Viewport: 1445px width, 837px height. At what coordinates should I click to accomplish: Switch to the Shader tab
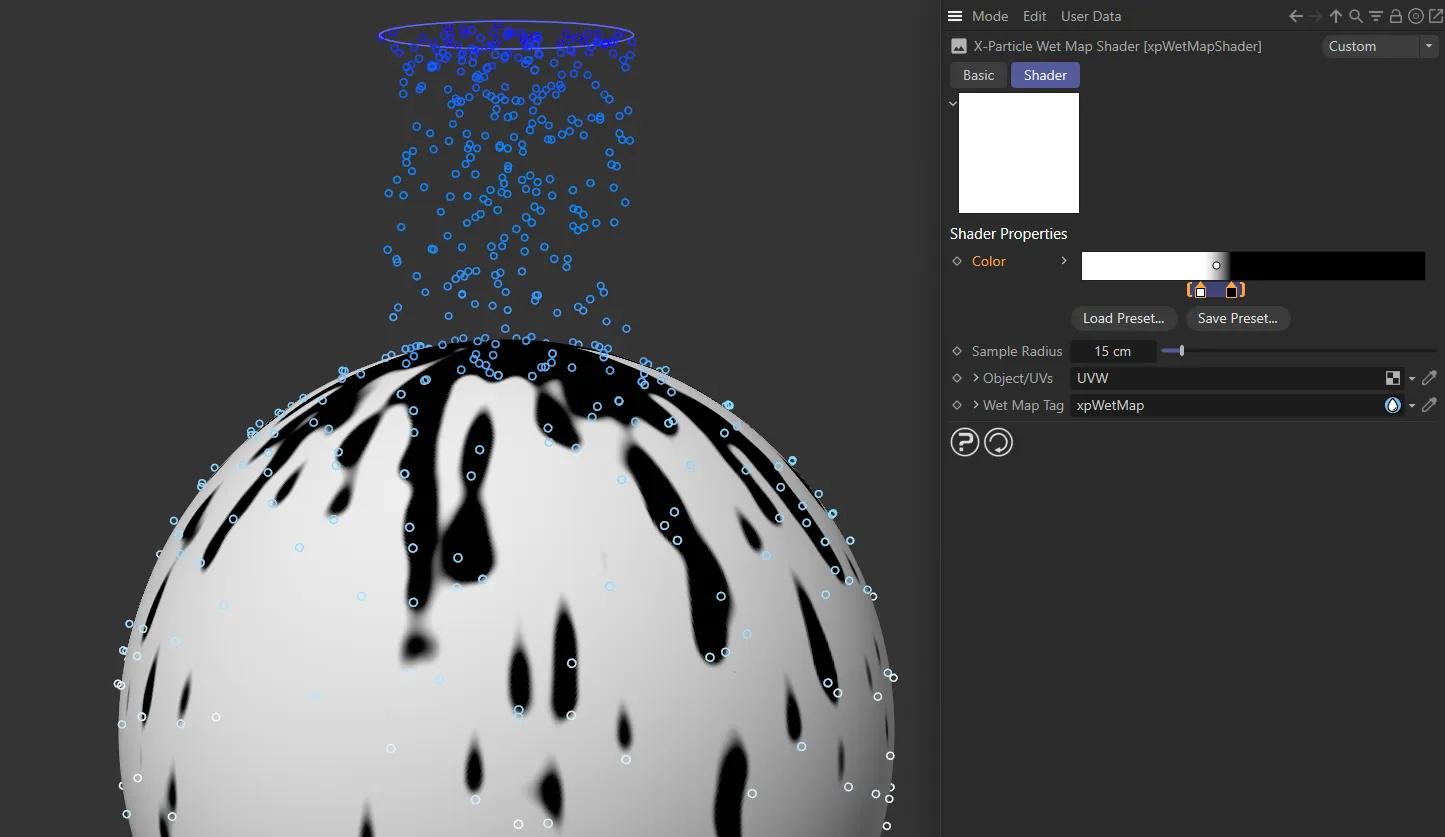1044,74
